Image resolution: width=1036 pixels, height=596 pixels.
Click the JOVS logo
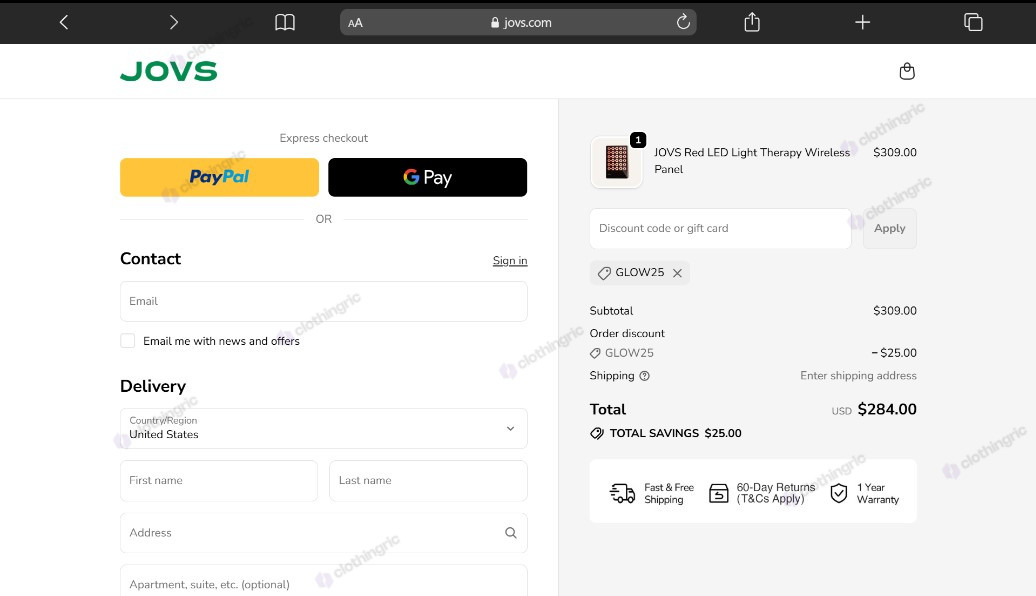pos(168,71)
